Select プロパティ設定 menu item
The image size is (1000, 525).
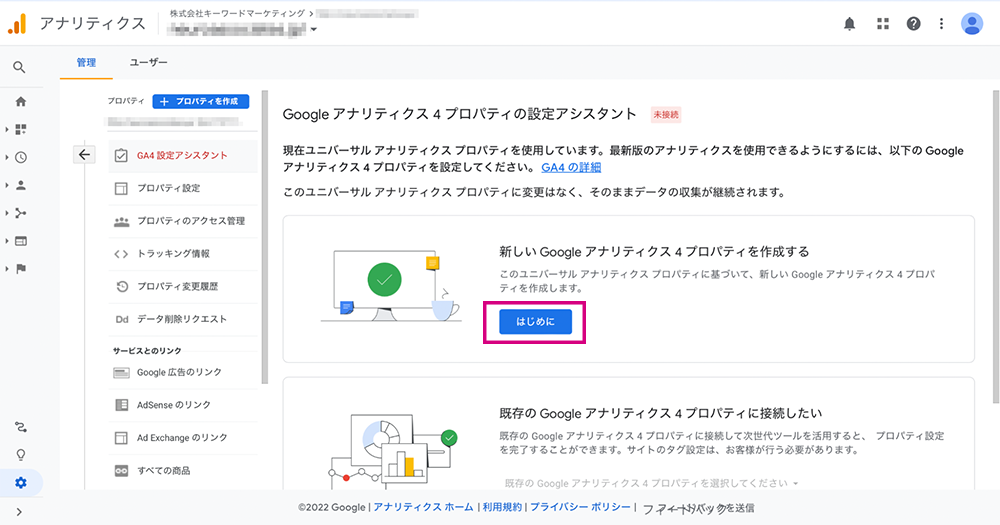pyautogui.click(x=183, y=189)
